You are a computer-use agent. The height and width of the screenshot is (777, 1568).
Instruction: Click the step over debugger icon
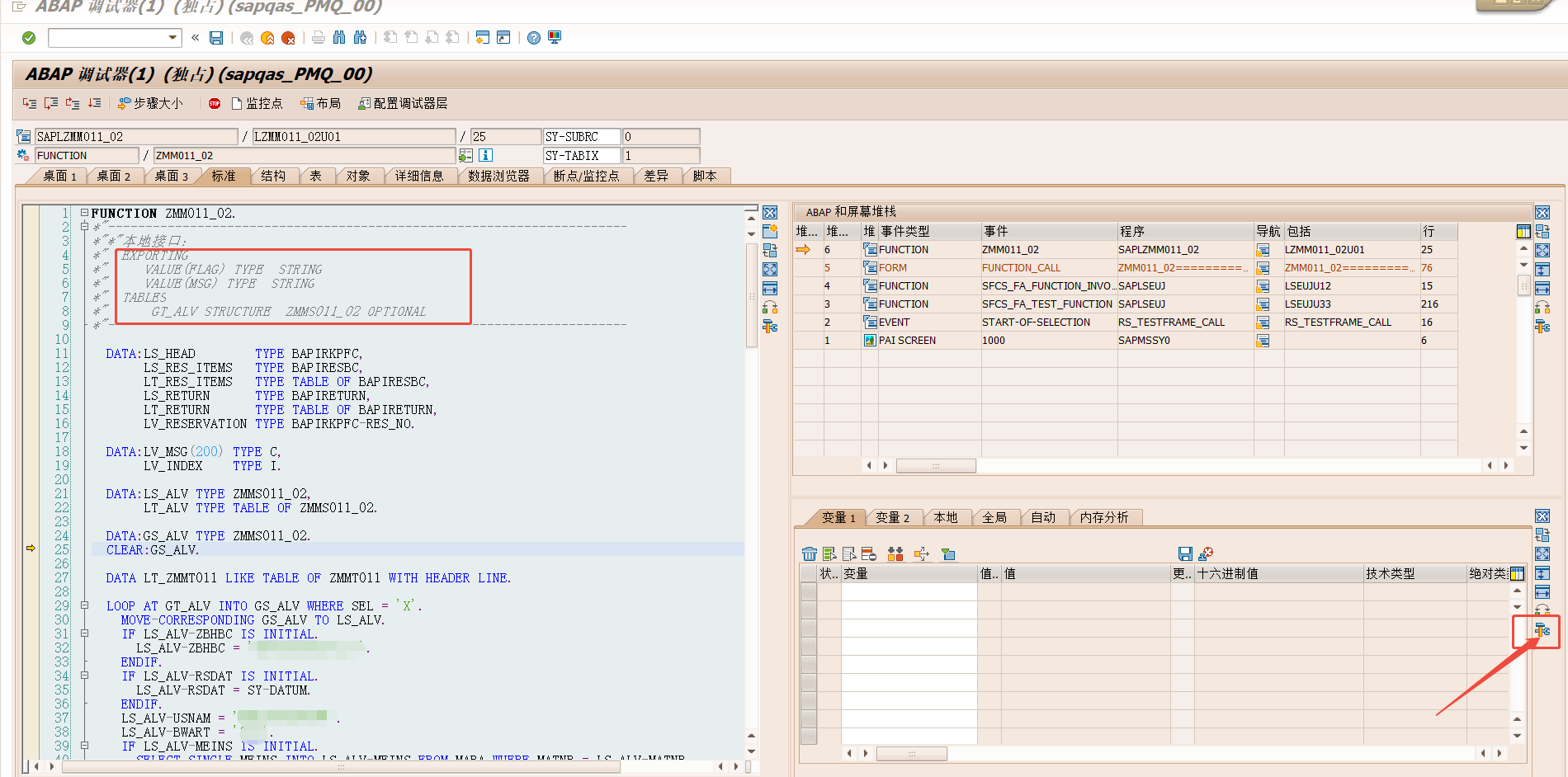[x=51, y=103]
